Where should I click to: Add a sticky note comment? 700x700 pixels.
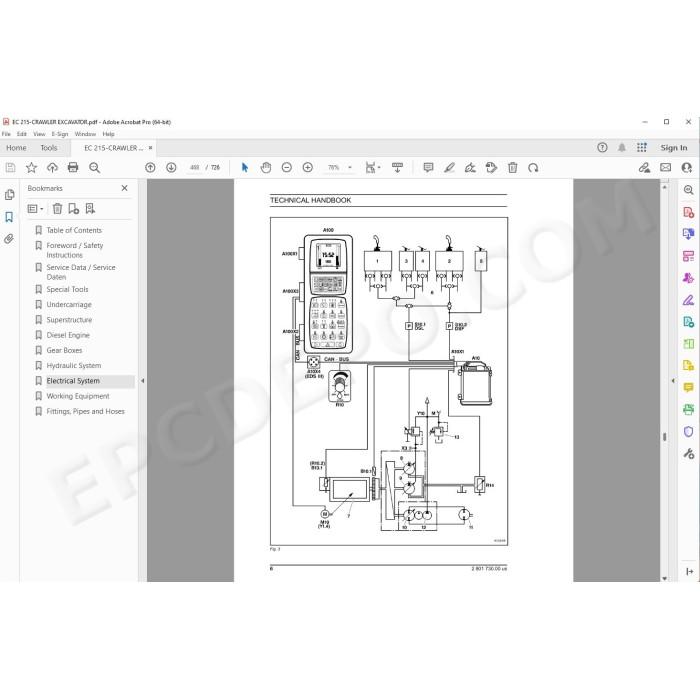click(428, 168)
